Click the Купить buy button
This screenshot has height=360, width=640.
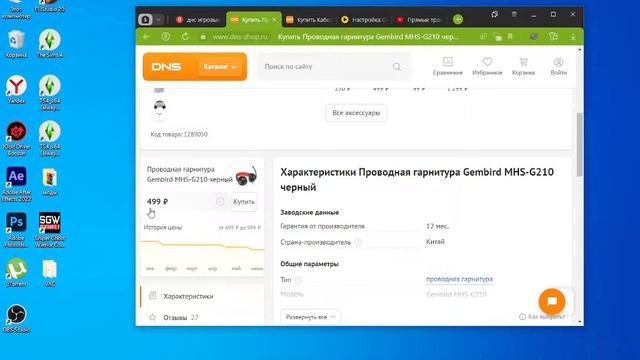[x=244, y=202]
